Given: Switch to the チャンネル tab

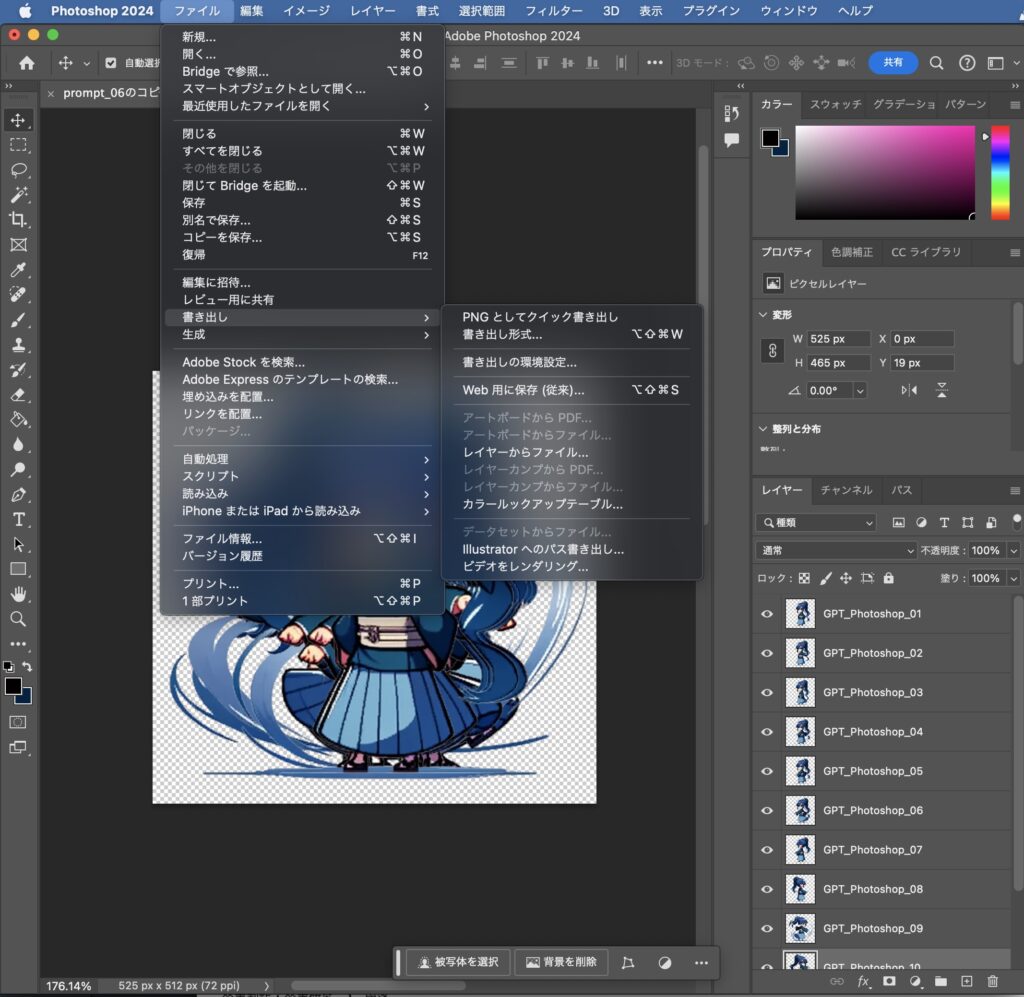Looking at the screenshot, I should pos(846,490).
